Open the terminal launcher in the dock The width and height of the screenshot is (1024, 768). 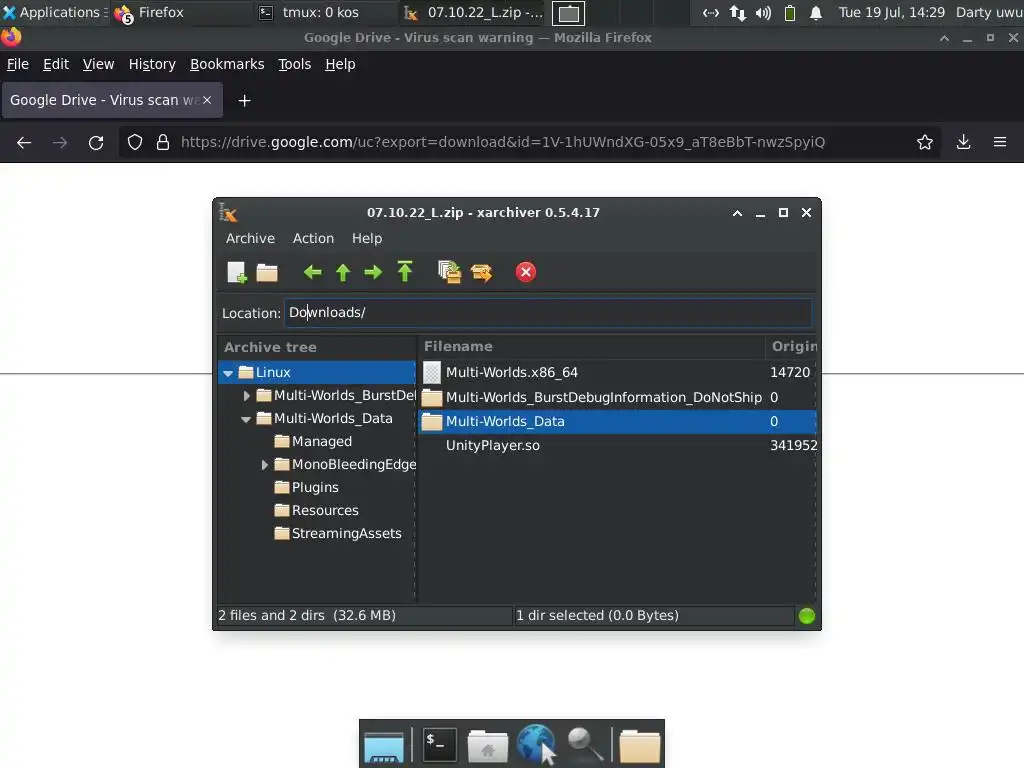tap(440, 744)
